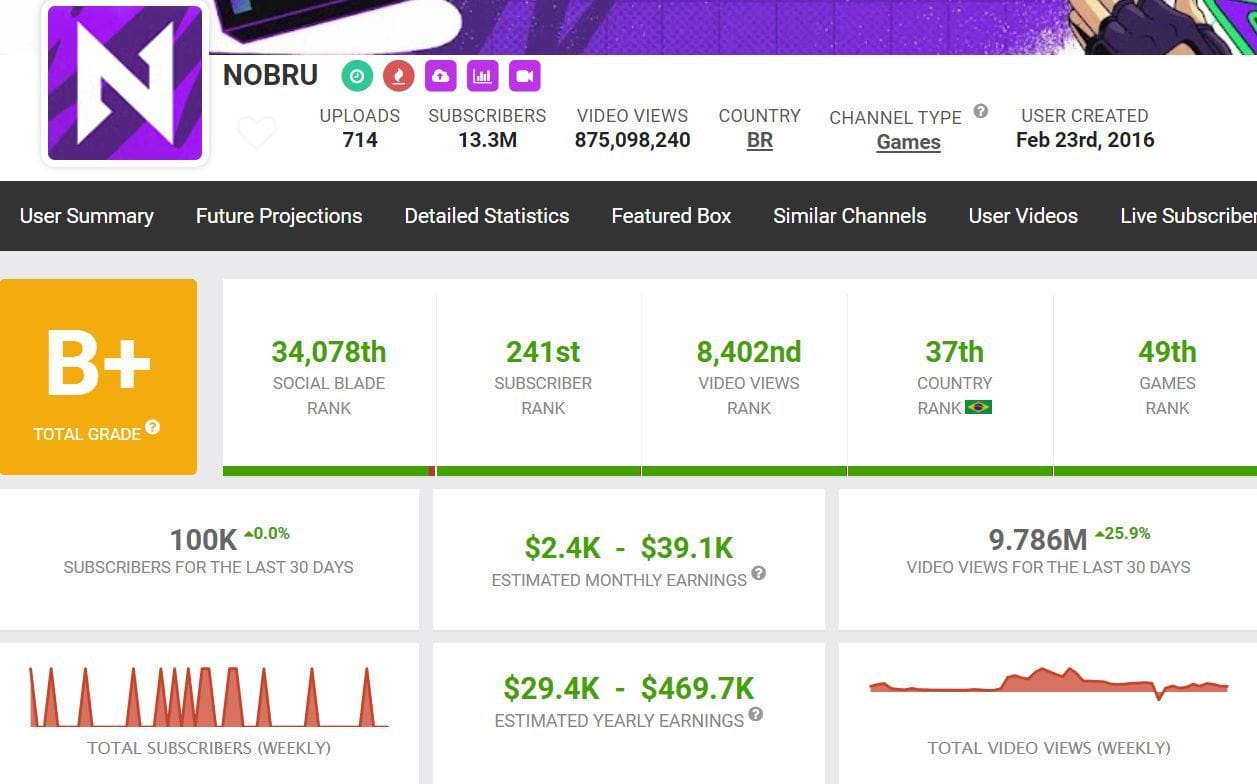Open the User Videos tab
Viewport: 1257px width, 784px height.
pyautogui.click(x=1023, y=216)
